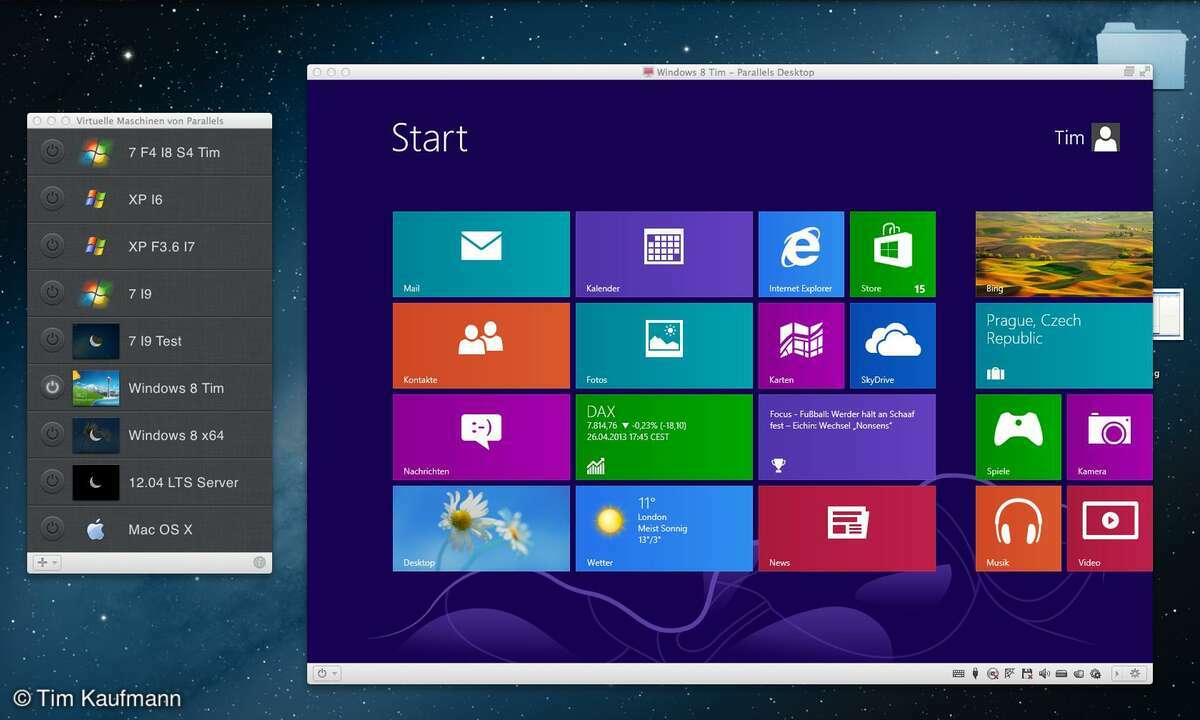
Task: Open the Spiele Xbox tile
Action: click(1018, 437)
